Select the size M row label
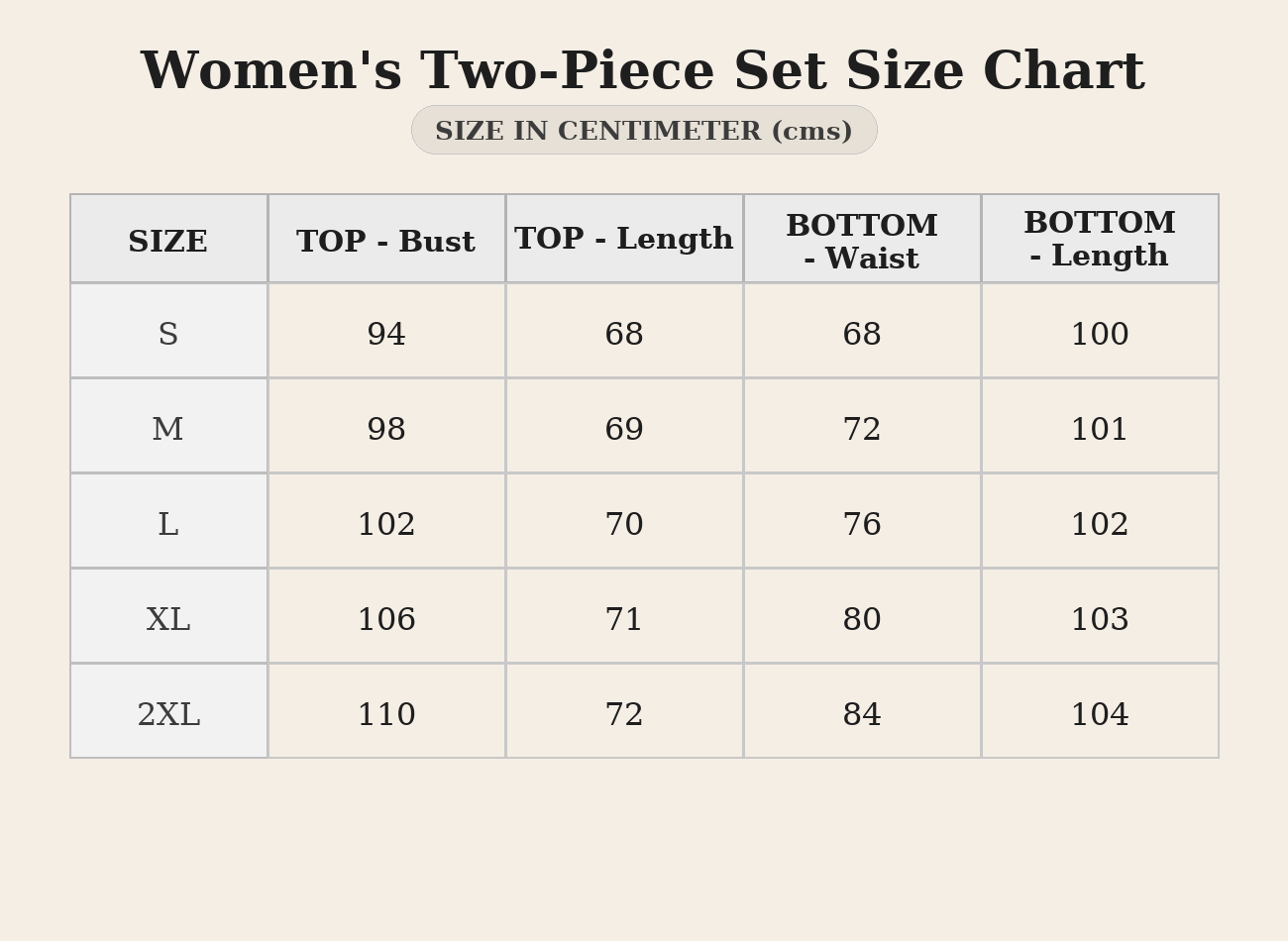 pos(168,429)
